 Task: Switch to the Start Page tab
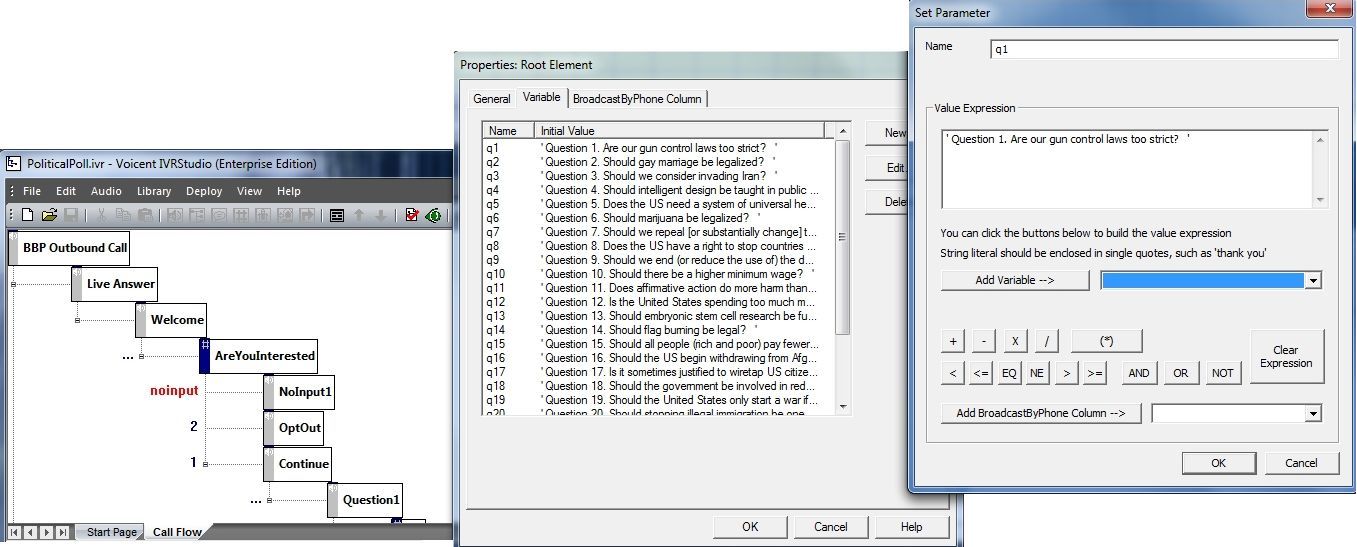click(111, 532)
